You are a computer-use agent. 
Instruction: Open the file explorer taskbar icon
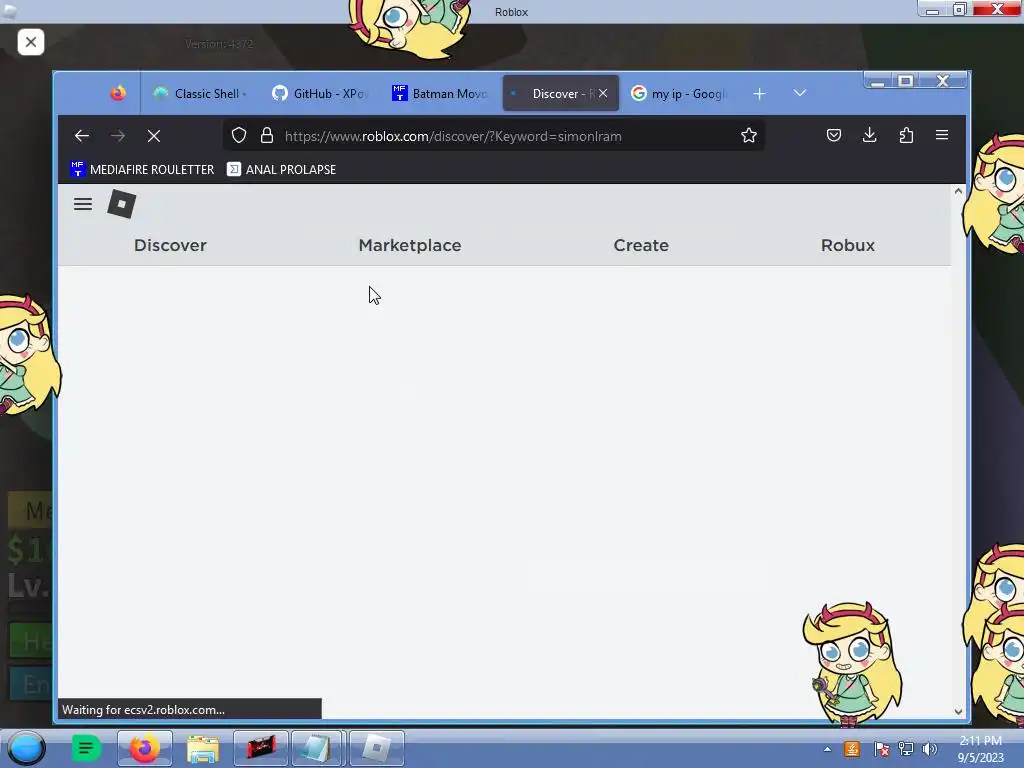click(x=202, y=748)
